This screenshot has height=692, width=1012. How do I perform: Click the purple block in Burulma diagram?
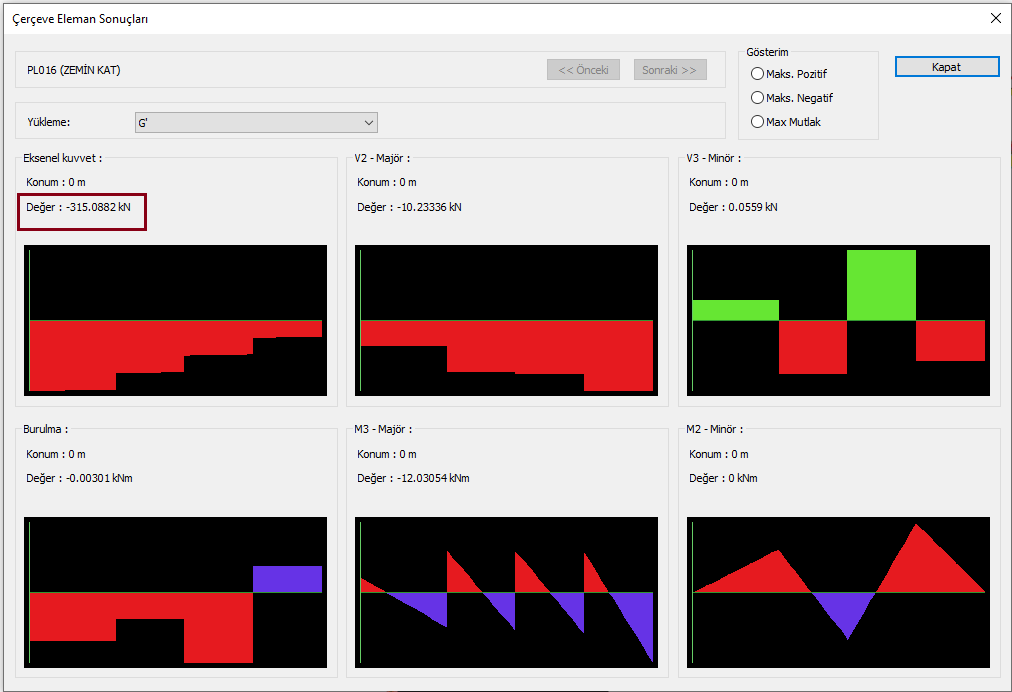point(287,579)
